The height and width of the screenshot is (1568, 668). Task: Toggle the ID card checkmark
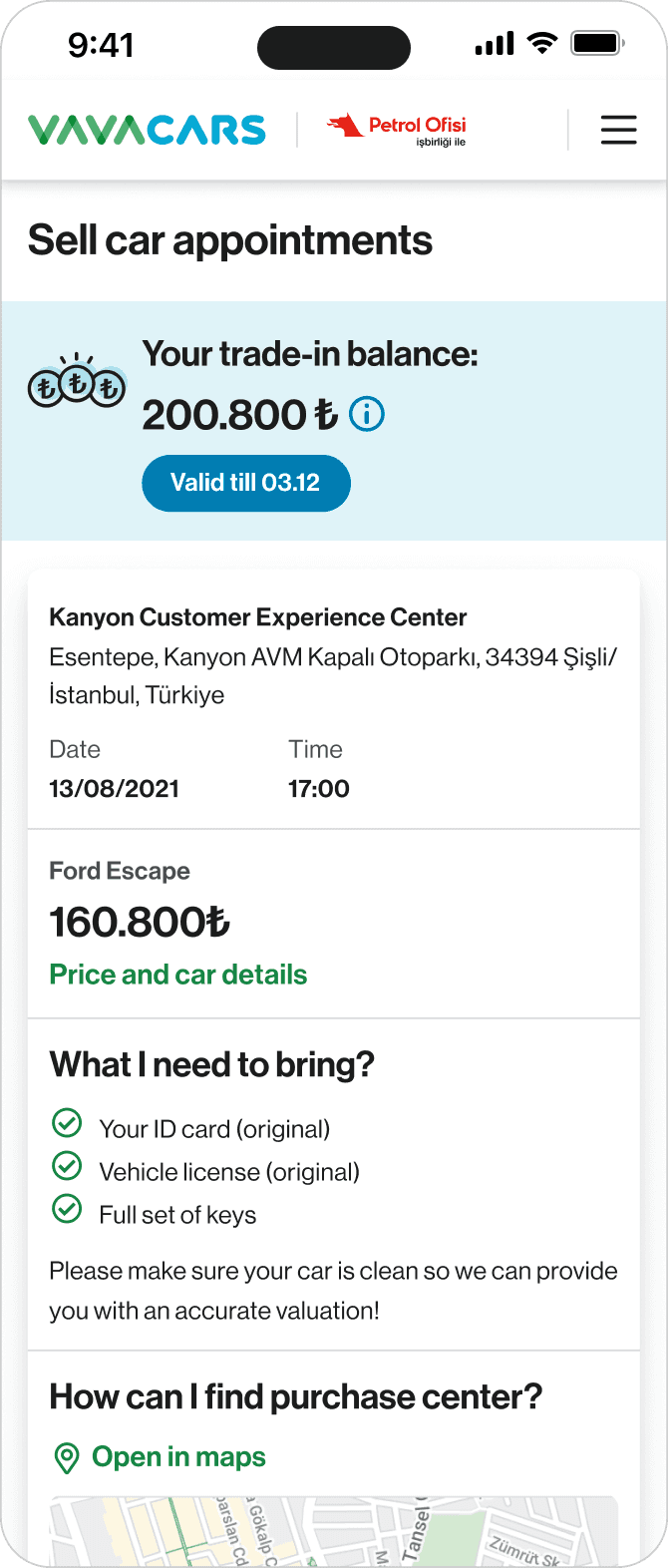67,1124
